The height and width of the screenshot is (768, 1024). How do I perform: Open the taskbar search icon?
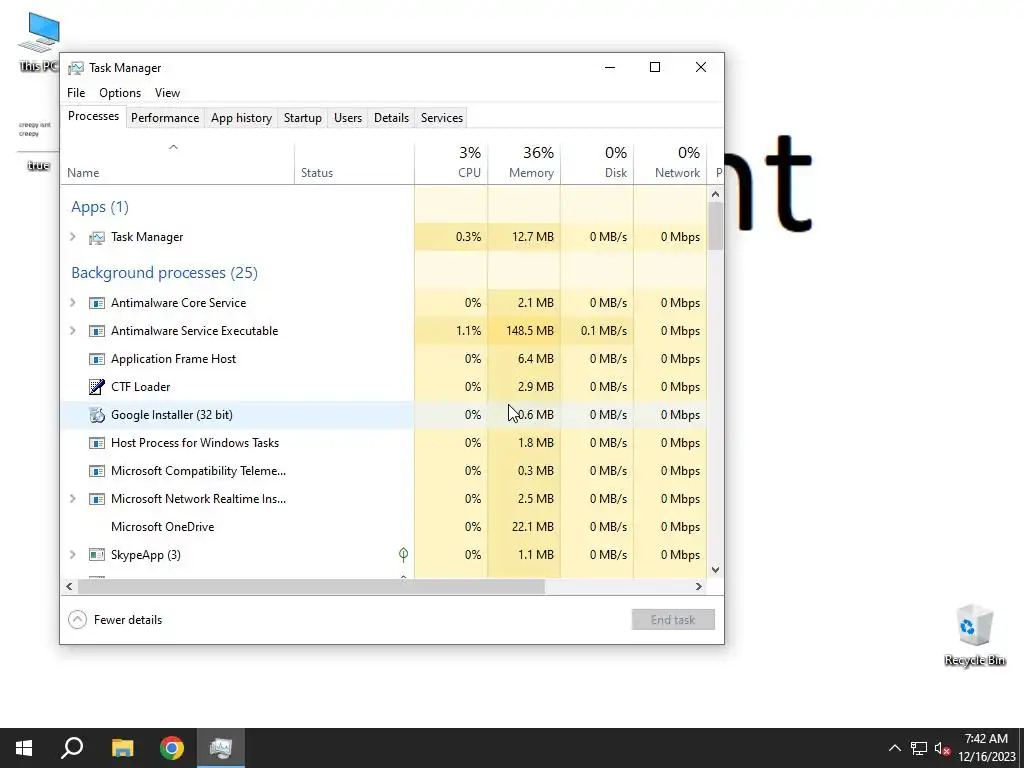[72, 748]
